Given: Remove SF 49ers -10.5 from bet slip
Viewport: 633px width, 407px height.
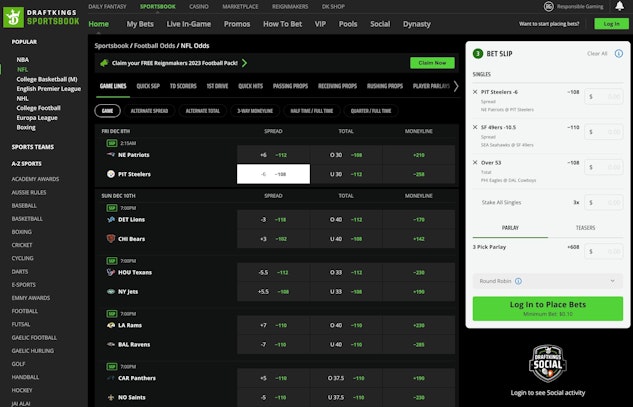Looking at the screenshot, I should pos(475,127).
